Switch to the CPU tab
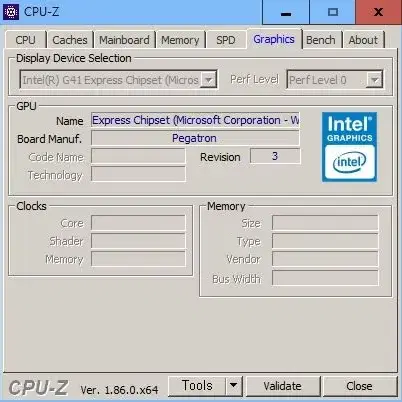This screenshot has width=402, height=402. (25, 40)
